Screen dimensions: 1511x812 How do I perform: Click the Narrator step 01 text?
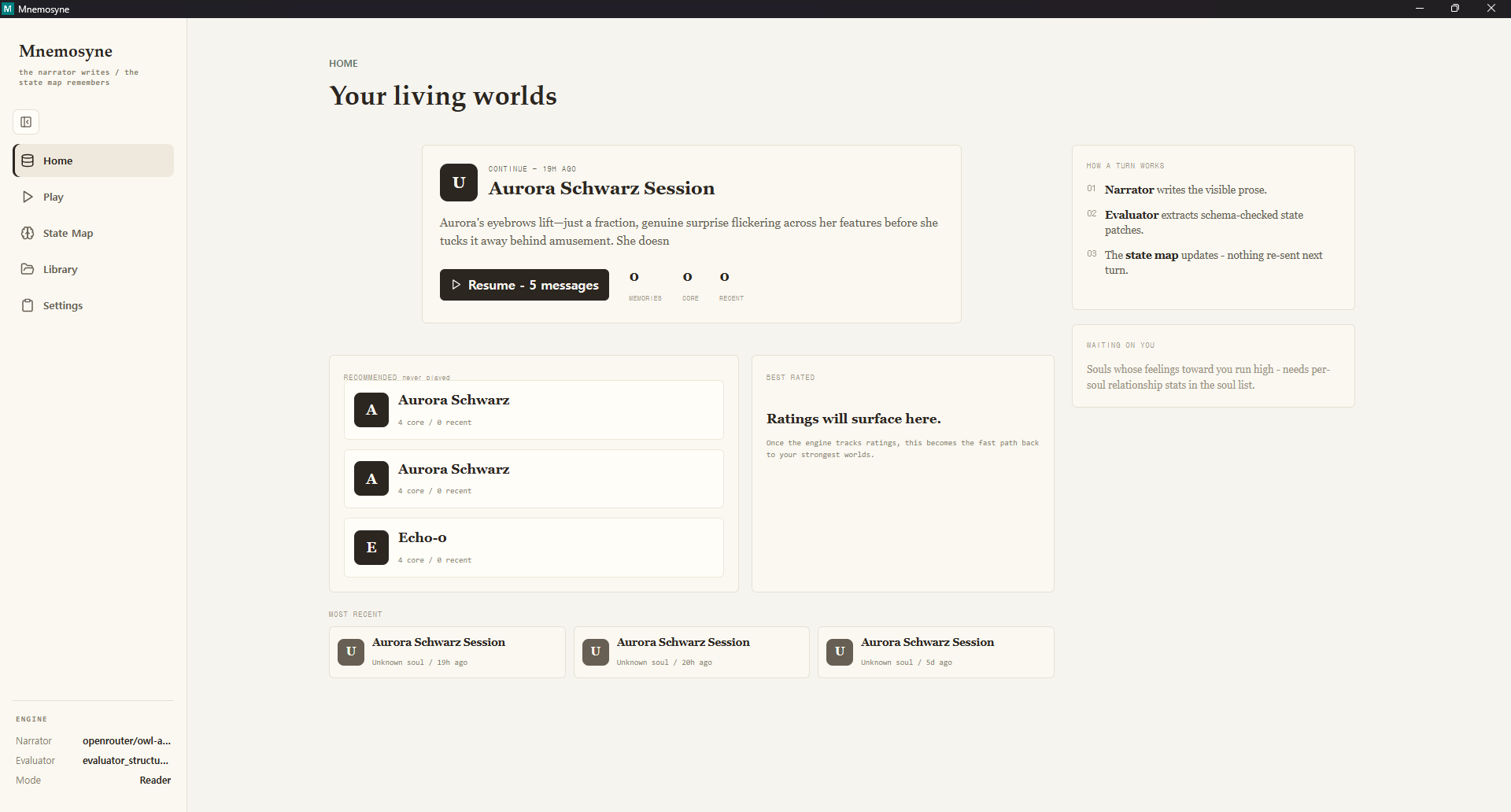coord(1186,190)
